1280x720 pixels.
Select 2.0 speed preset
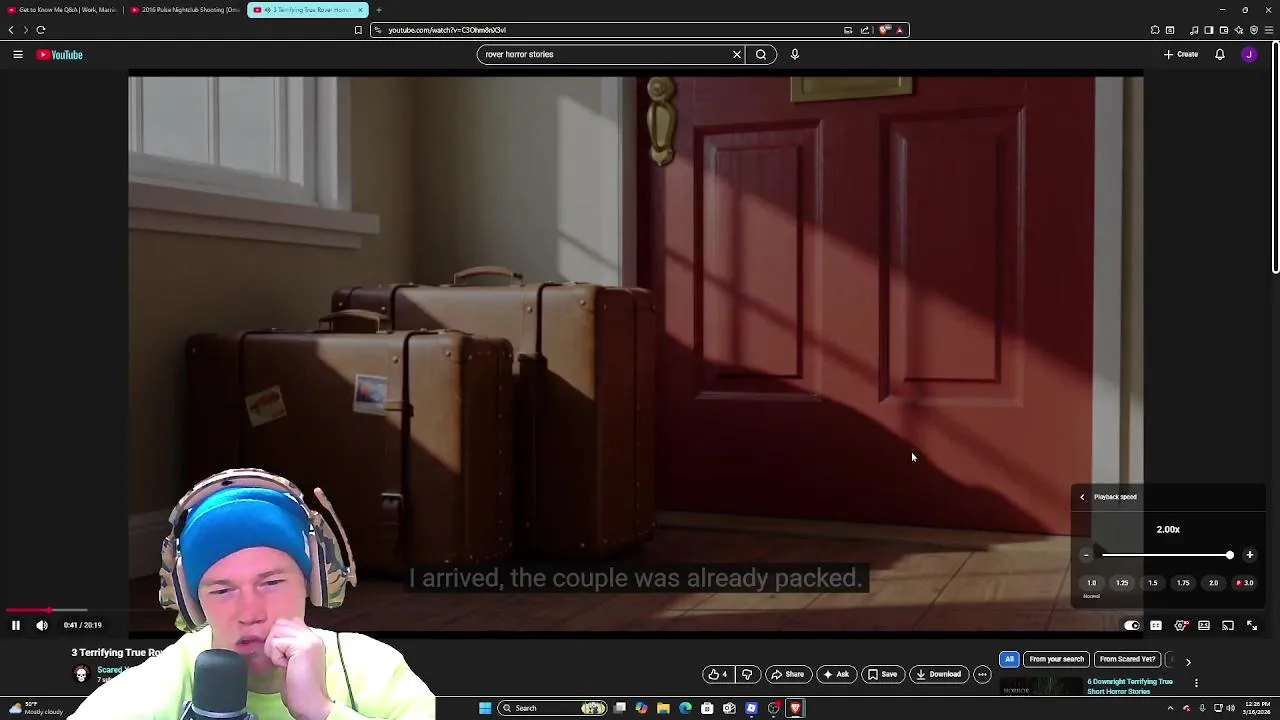(1214, 583)
